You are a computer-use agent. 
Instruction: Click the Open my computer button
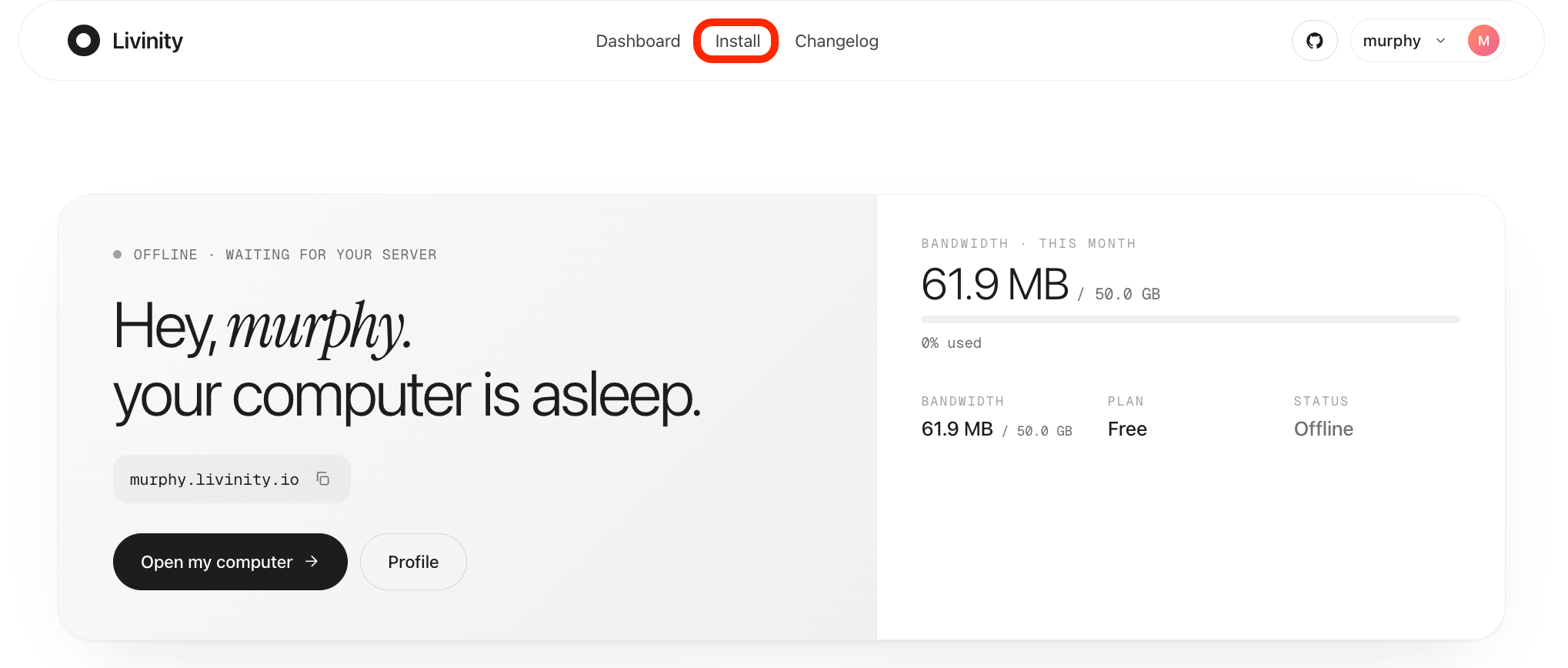click(230, 562)
